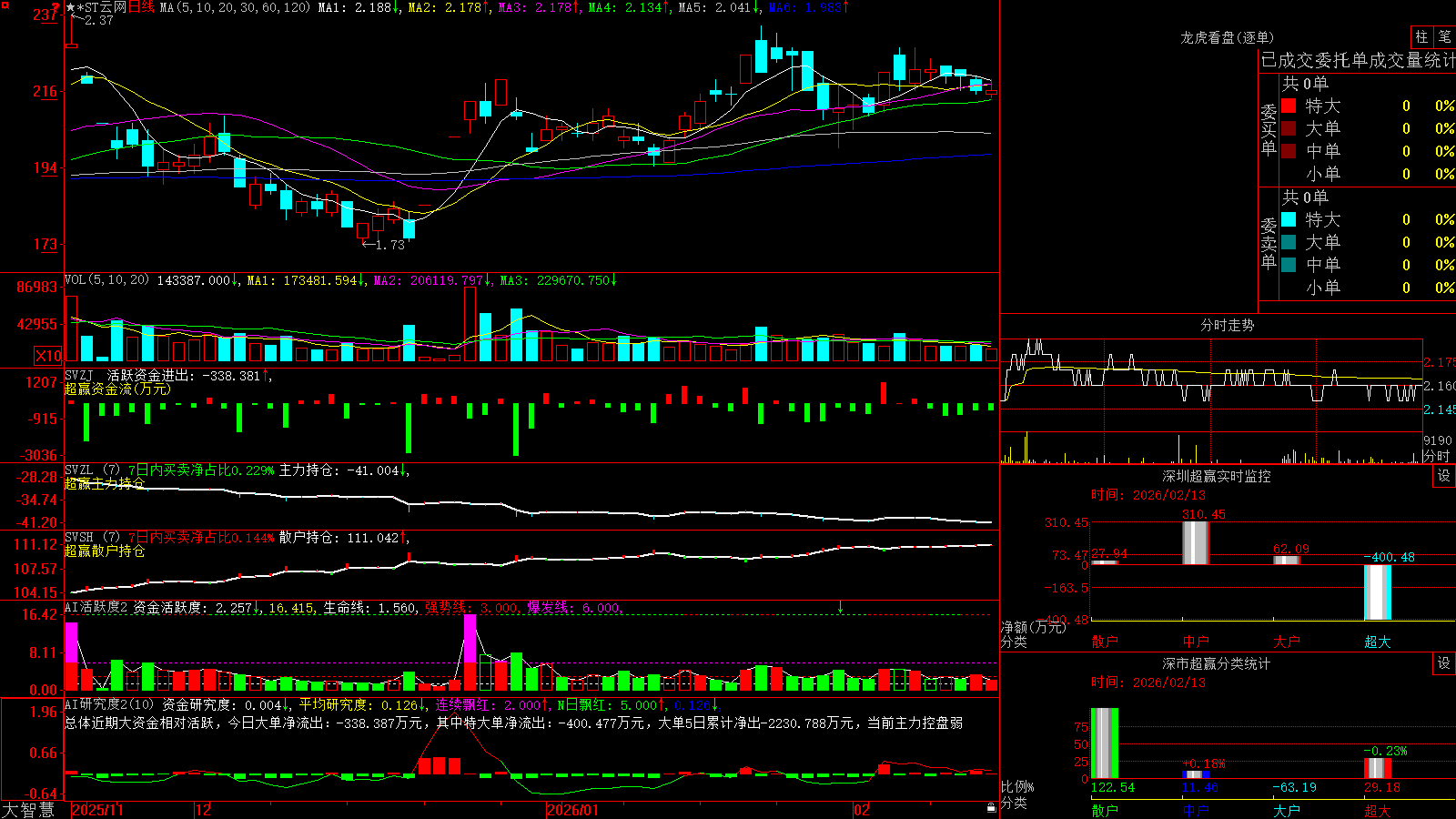Click the 龙虎看盘(逐单) panel title

click(1228, 37)
